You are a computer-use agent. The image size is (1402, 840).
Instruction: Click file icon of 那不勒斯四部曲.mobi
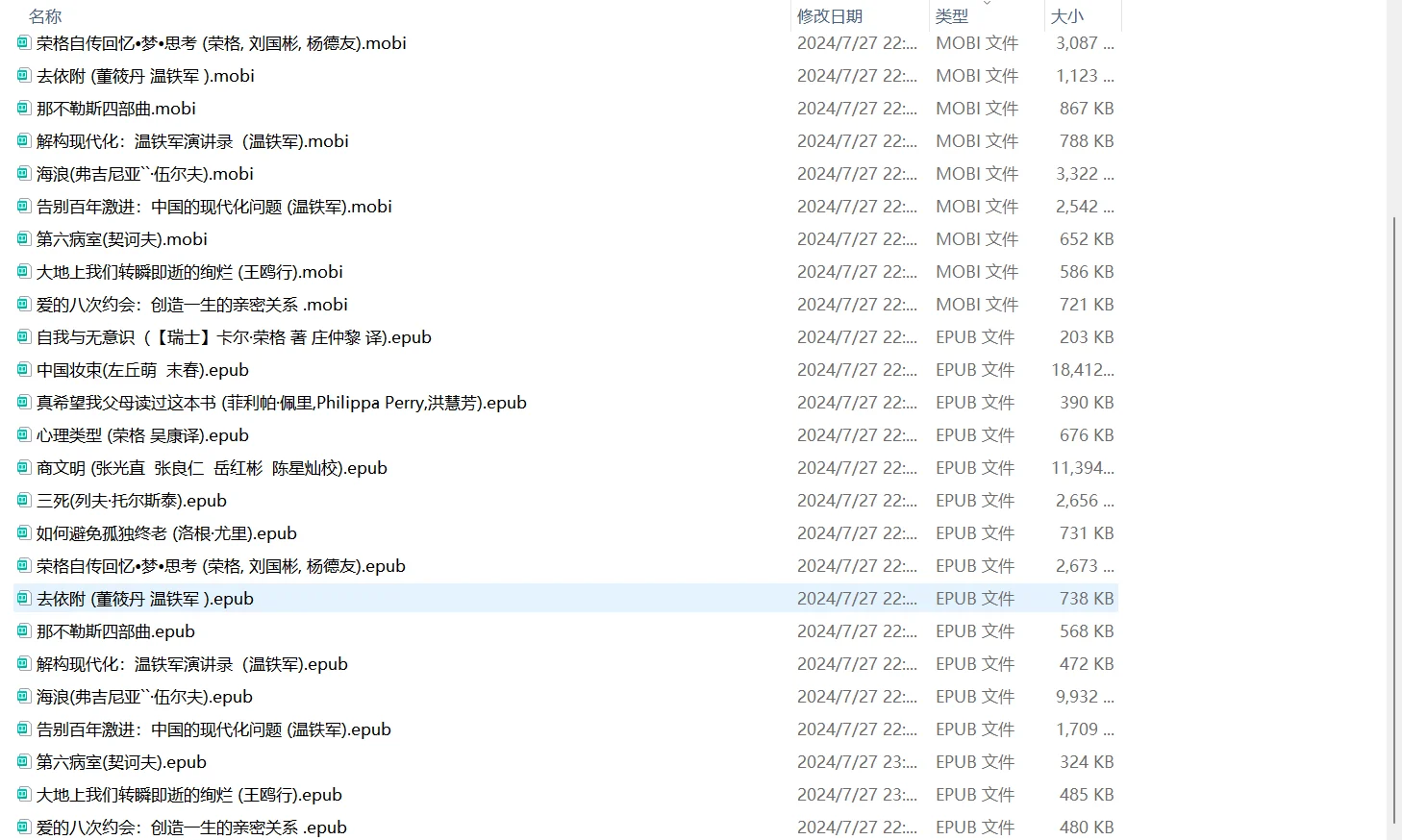pos(24,109)
